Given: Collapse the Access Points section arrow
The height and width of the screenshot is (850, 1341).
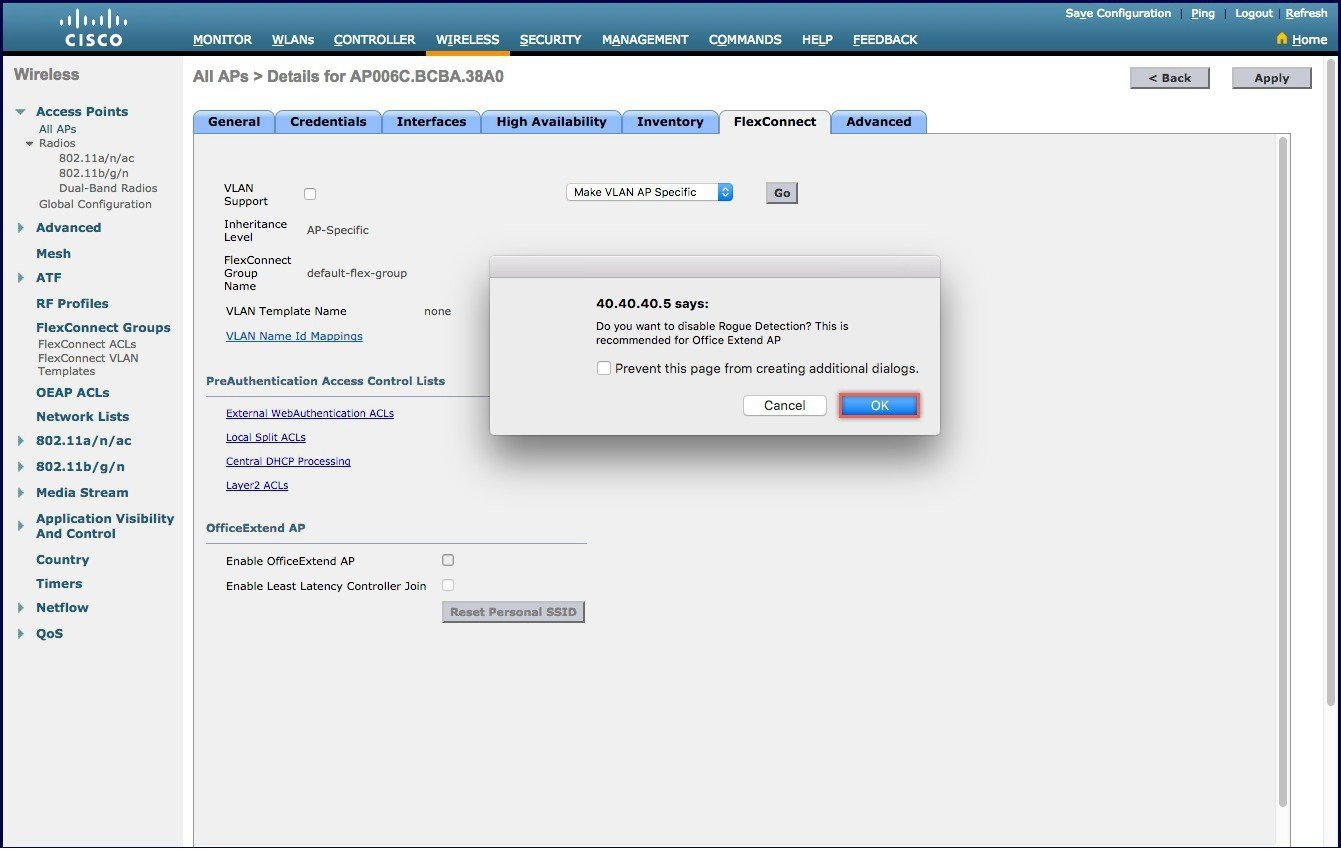Looking at the screenshot, I should (21, 112).
